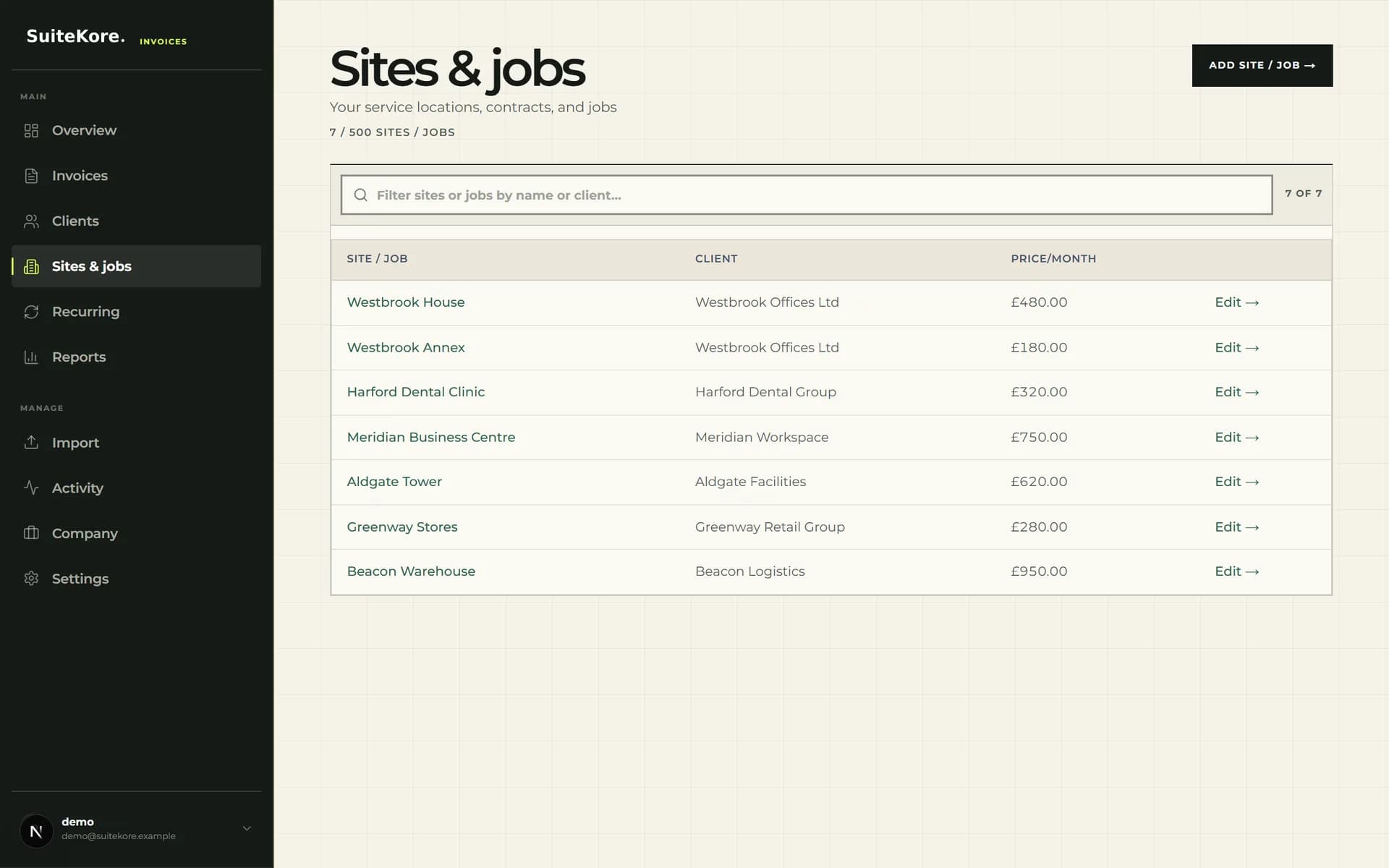Edit the Westbrook Annex row
Screen dimensions: 1389x868
1236,347
